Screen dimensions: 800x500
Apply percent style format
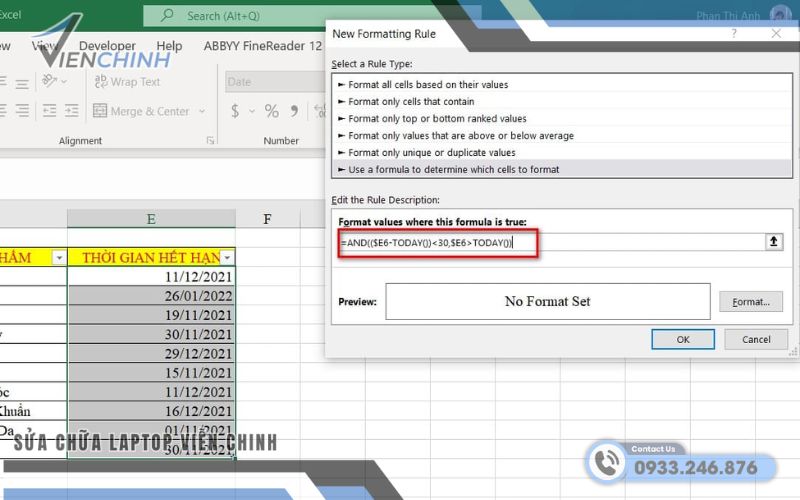pos(271,111)
